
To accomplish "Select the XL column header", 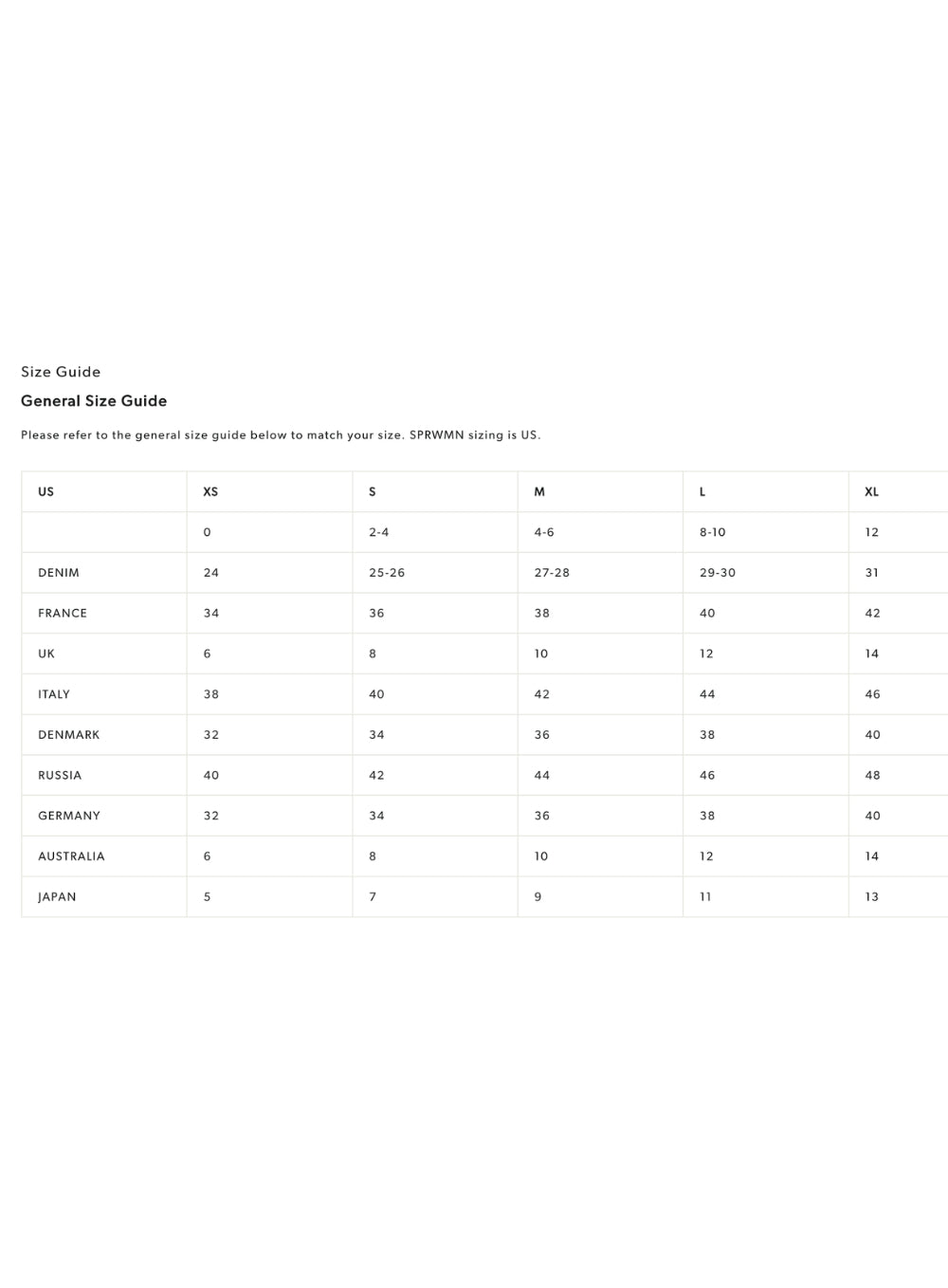I will pyautogui.click(x=872, y=491).
